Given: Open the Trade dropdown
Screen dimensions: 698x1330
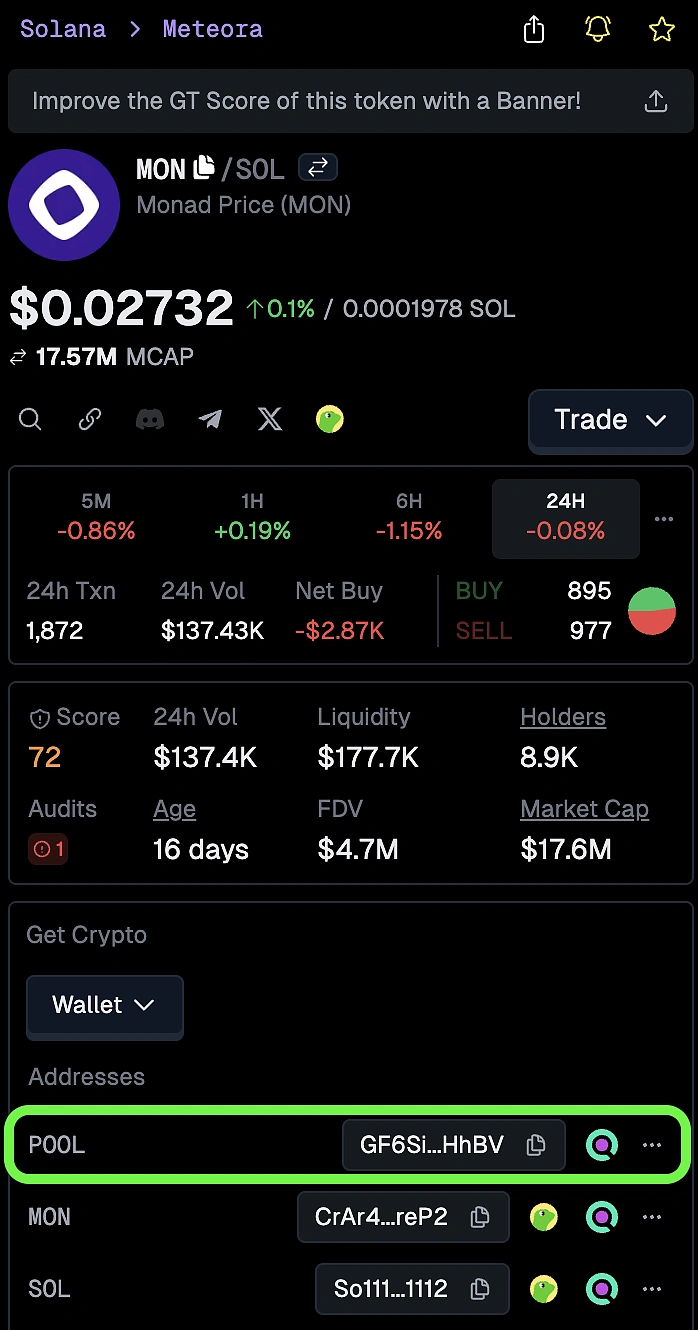Looking at the screenshot, I should click(610, 420).
